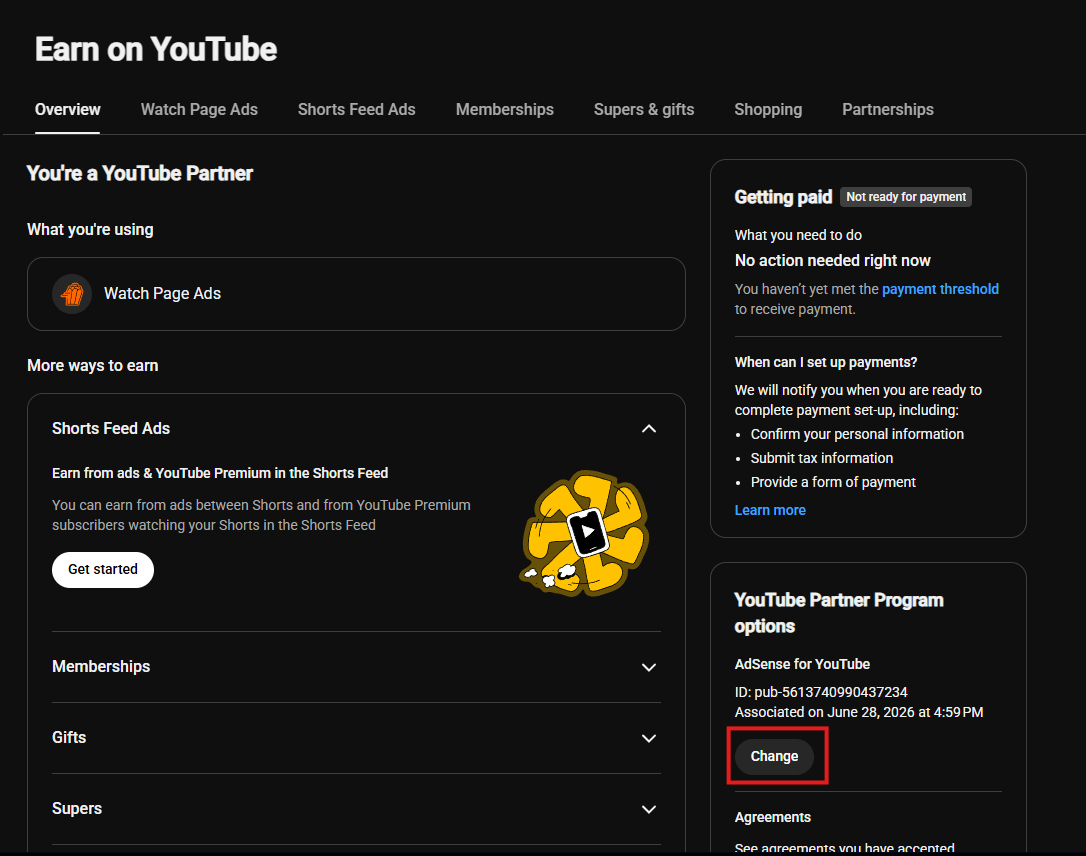Viewport: 1086px width, 856px height.
Task: Collapse the Shorts Feed Ads section
Action: pyautogui.click(x=648, y=429)
